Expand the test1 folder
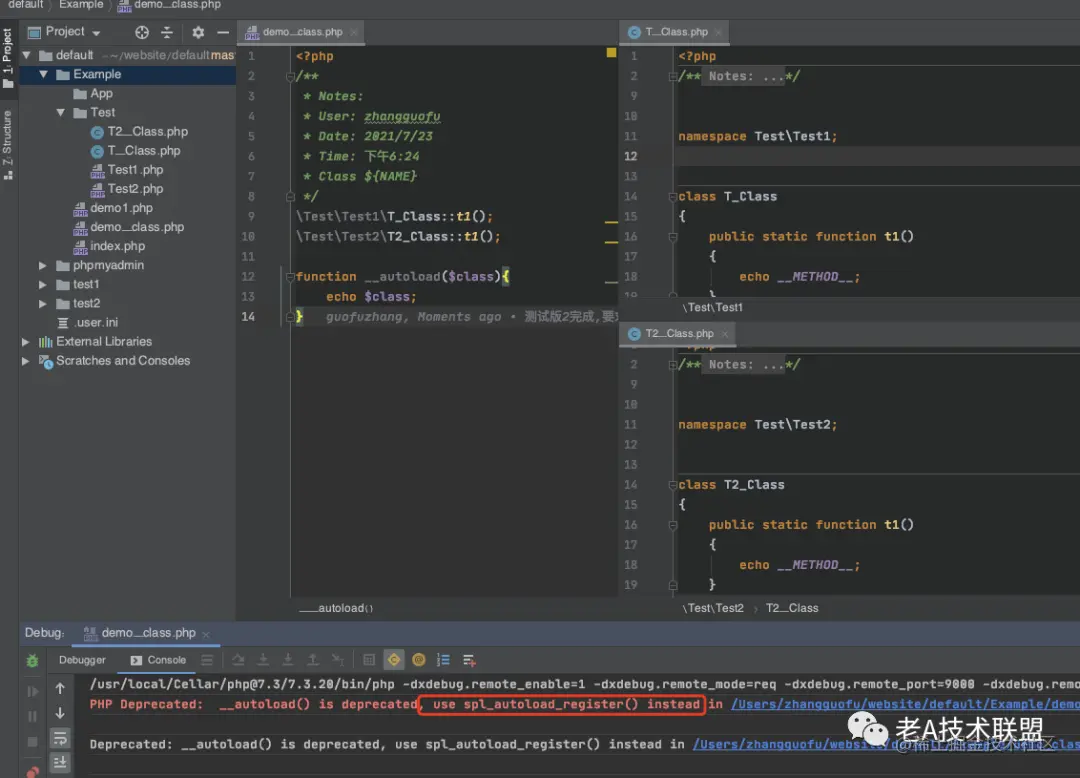This screenshot has width=1080, height=778. (x=43, y=284)
